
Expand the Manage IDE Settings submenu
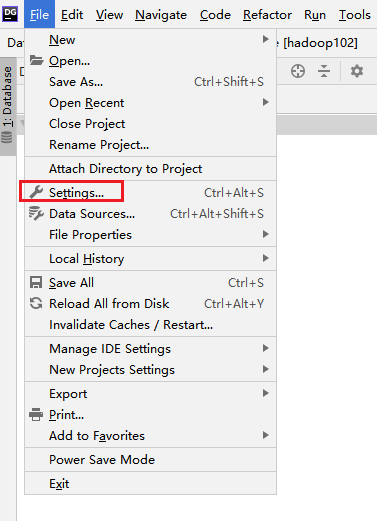(x=150, y=349)
